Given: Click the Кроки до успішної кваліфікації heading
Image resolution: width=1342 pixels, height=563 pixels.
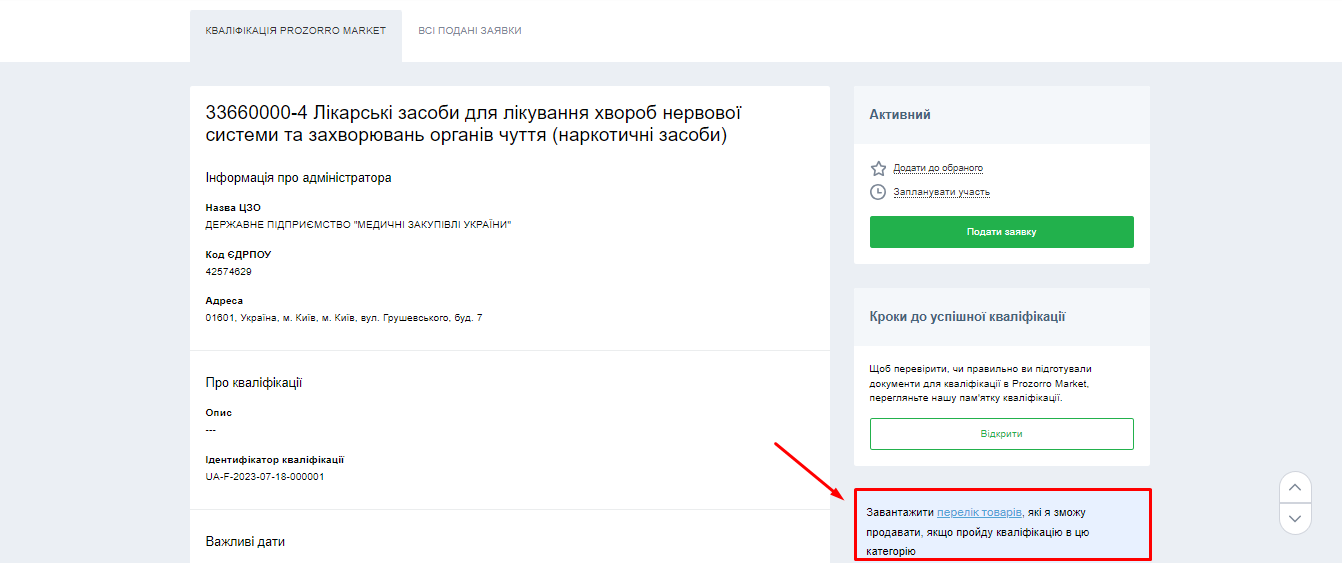Looking at the screenshot, I should (x=967, y=317).
